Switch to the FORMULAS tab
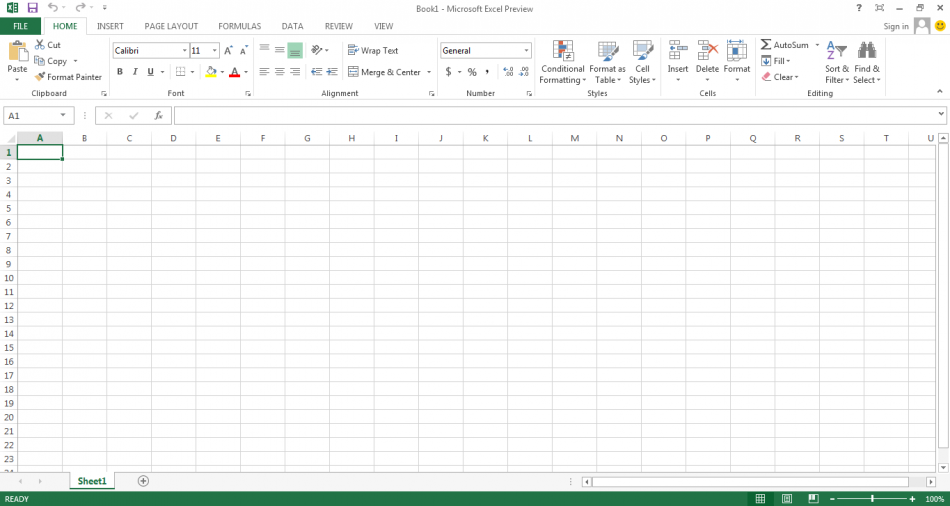The image size is (950, 506). click(x=240, y=26)
